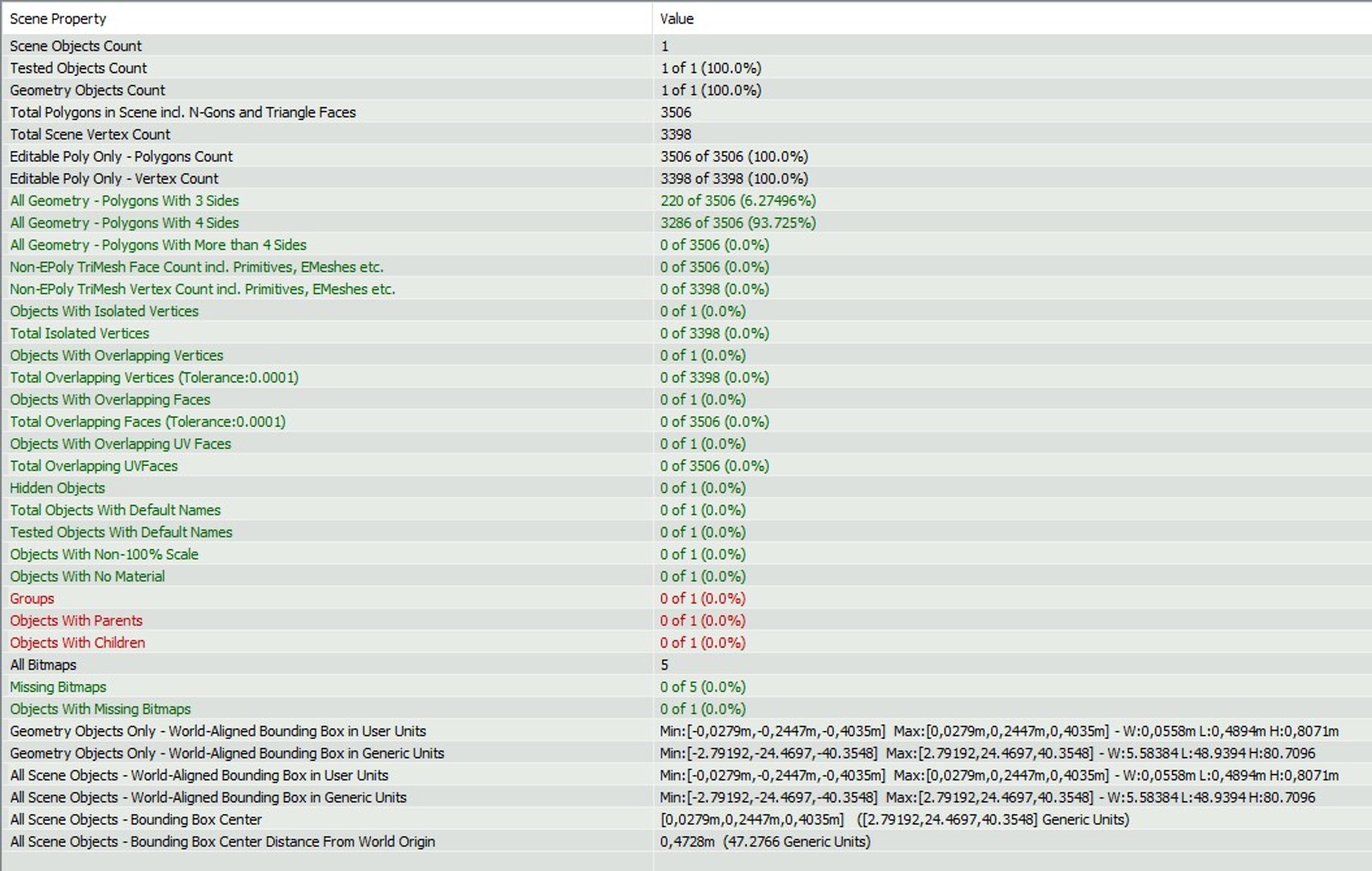The width and height of the screenshot is (1372, 871).
Task: Select Geometry Objects Only Bounding Box Generic Units
Action: point(686,753)
